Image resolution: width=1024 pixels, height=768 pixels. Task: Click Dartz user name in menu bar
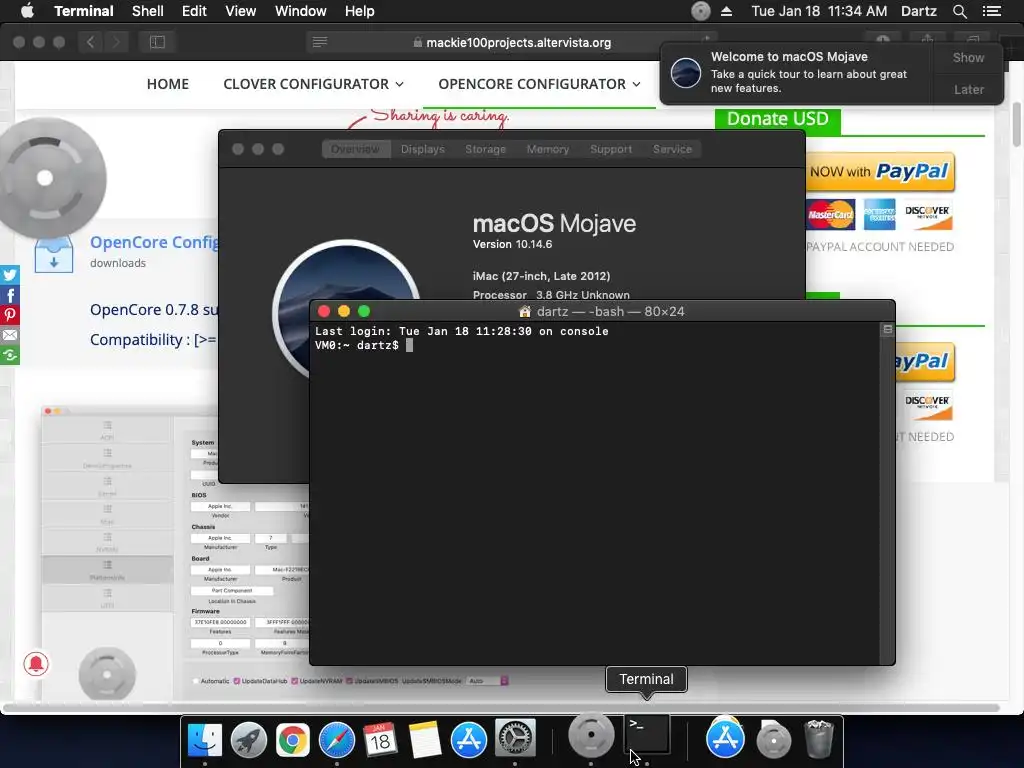pyautogui.click(x=918, y=11)
